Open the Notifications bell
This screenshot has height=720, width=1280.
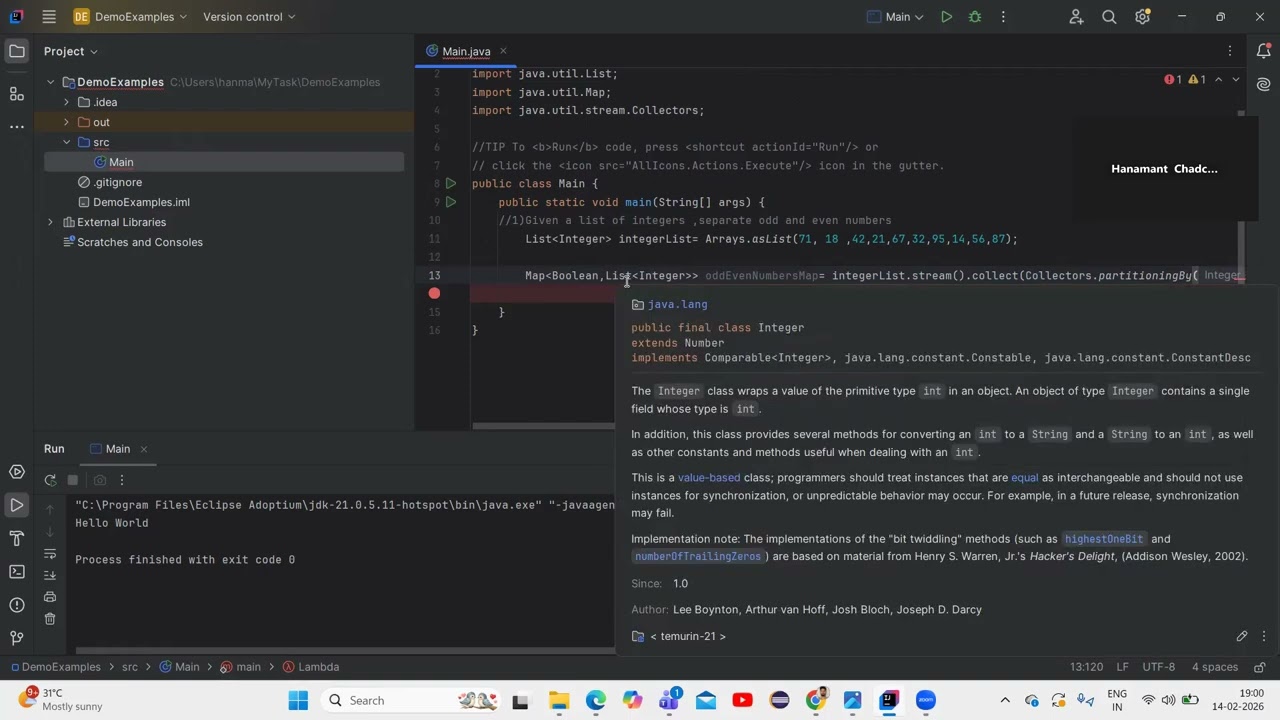tap(1264, 51)
